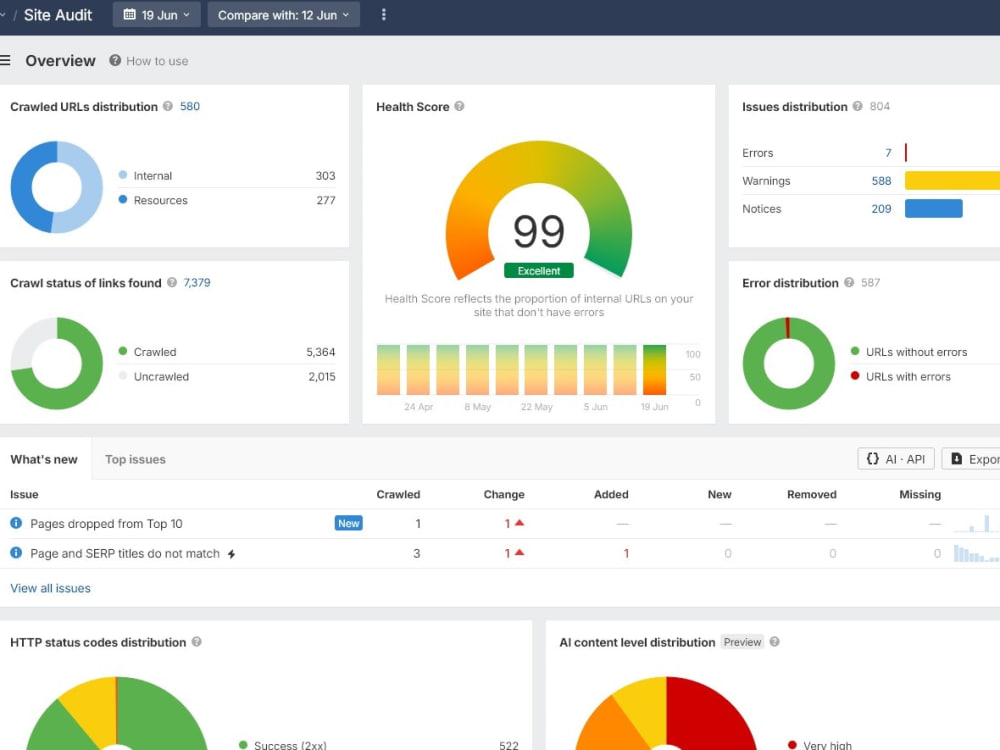Click the 580 crawled URLs count link
This screenshot has width=1000, height=750.
tap(190, 107)
